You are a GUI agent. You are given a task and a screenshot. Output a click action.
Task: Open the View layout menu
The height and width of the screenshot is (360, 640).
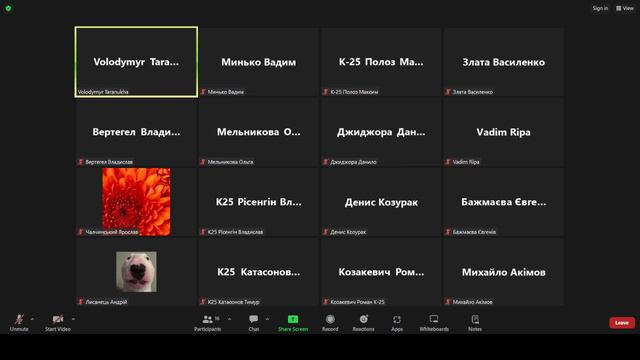(625, 8)
